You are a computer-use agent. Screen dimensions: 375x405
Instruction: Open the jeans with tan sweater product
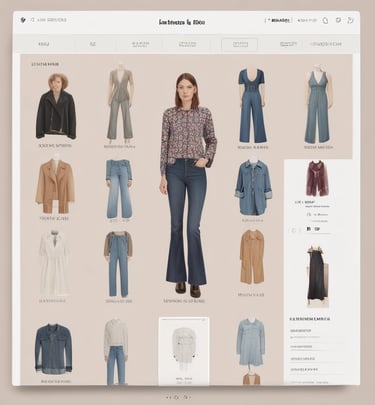point(118,264)
